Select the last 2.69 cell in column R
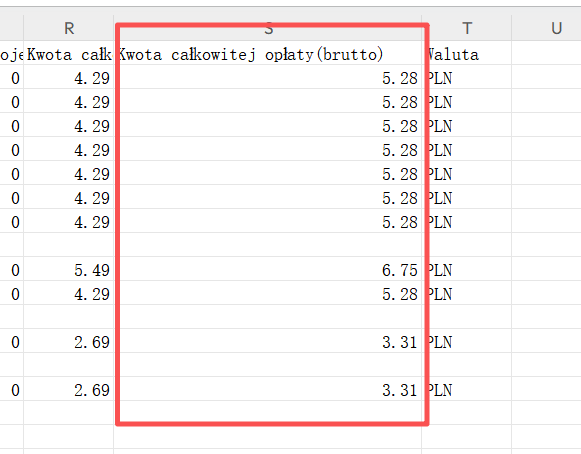Screen dimensions: 581x454 click(69, 389)
